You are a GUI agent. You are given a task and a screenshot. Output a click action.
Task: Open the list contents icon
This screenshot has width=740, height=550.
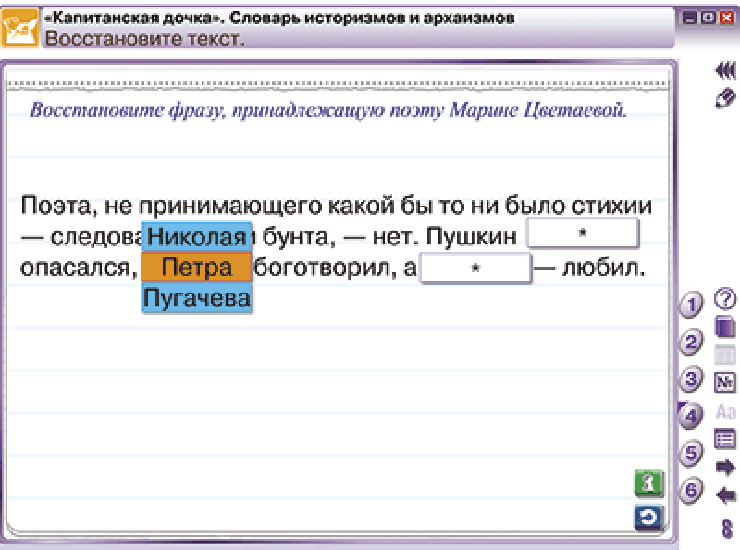725,439
